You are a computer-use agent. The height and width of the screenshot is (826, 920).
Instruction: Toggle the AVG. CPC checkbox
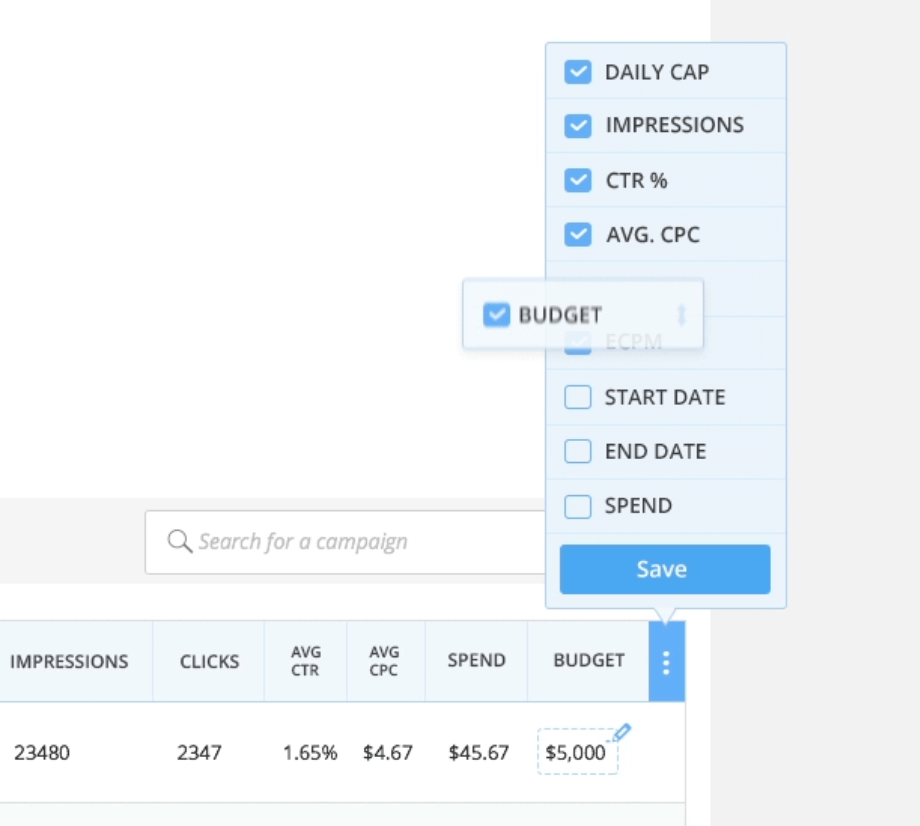[577, 234]
